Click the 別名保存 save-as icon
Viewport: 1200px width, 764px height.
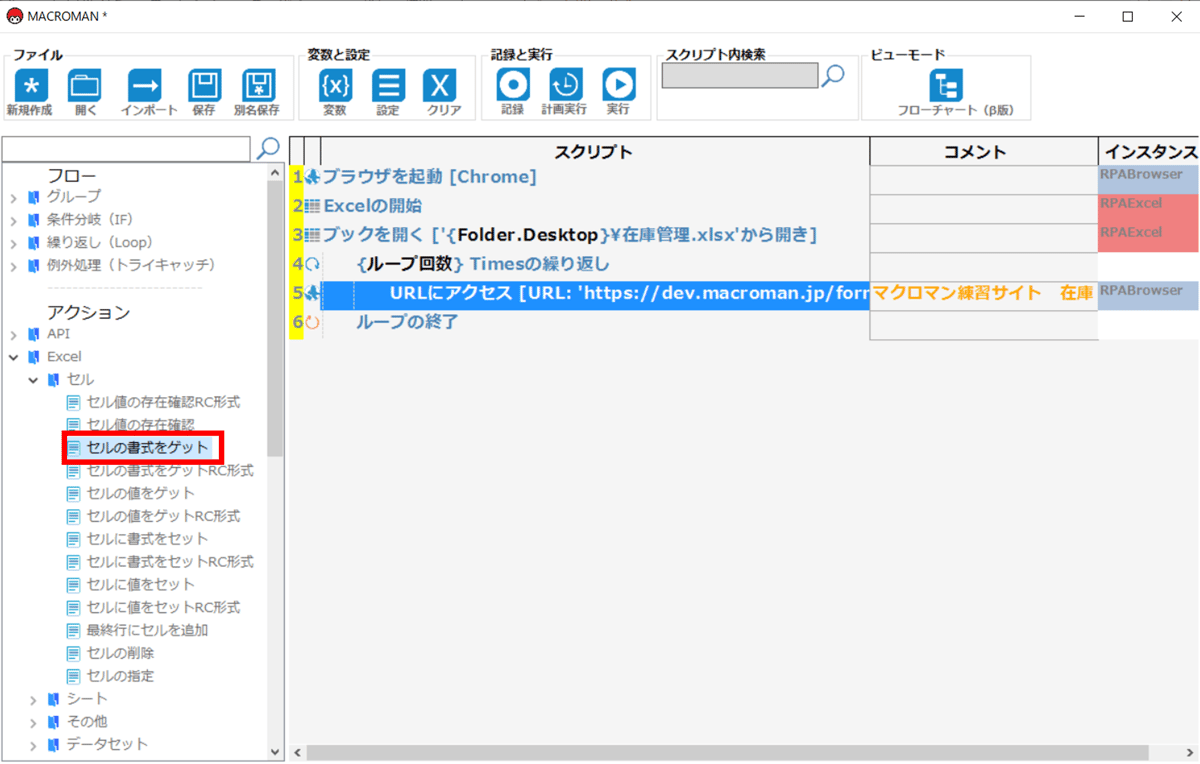(258, 86)
